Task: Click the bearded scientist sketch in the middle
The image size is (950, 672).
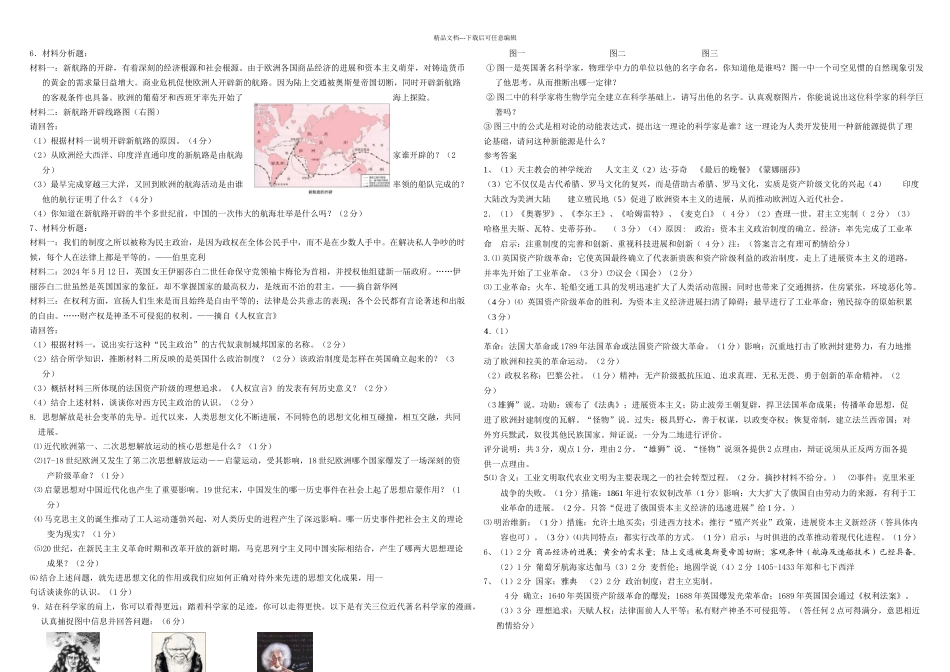Action: [x=178, y=651]
